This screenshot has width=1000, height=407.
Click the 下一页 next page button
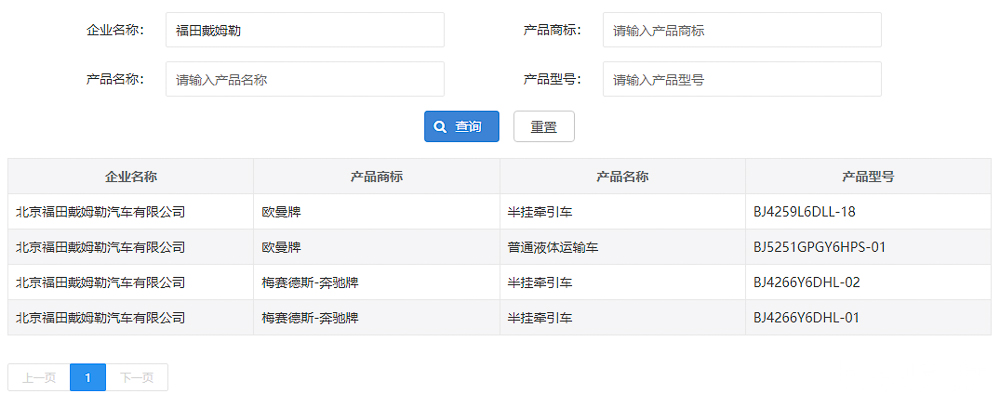[137, 378]
